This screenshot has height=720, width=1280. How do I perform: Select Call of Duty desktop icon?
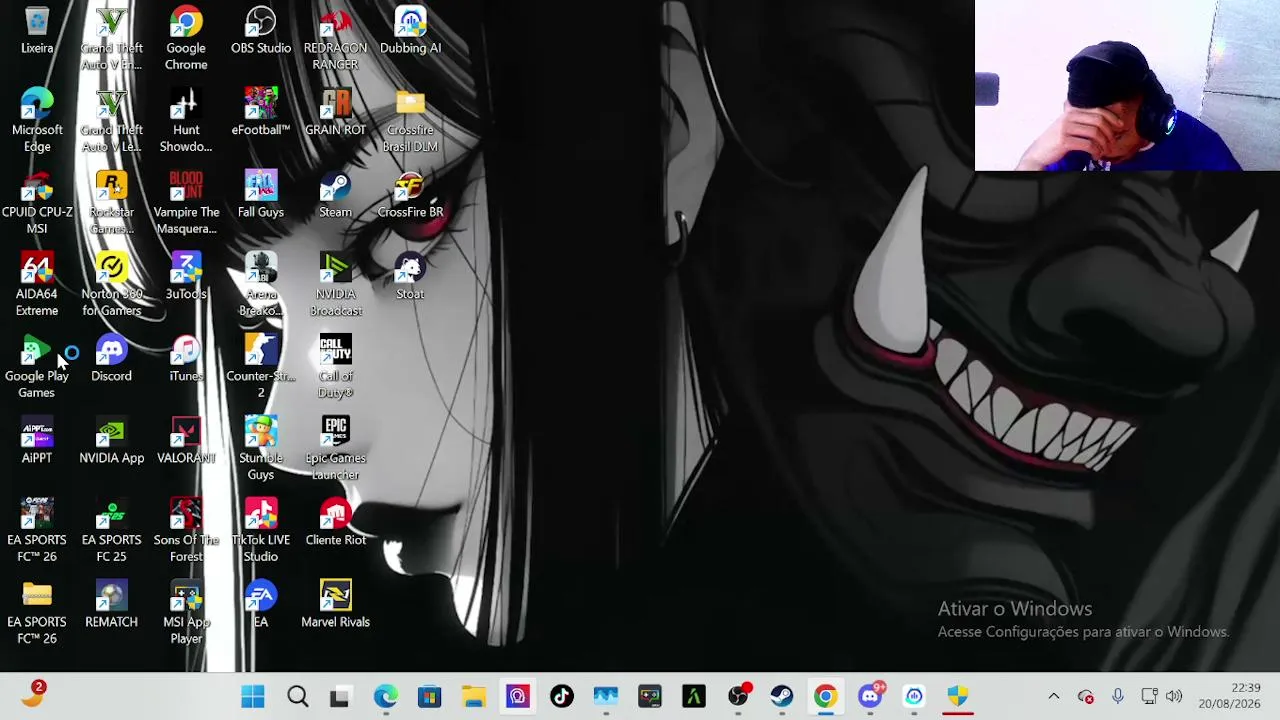tap(335, 367)
